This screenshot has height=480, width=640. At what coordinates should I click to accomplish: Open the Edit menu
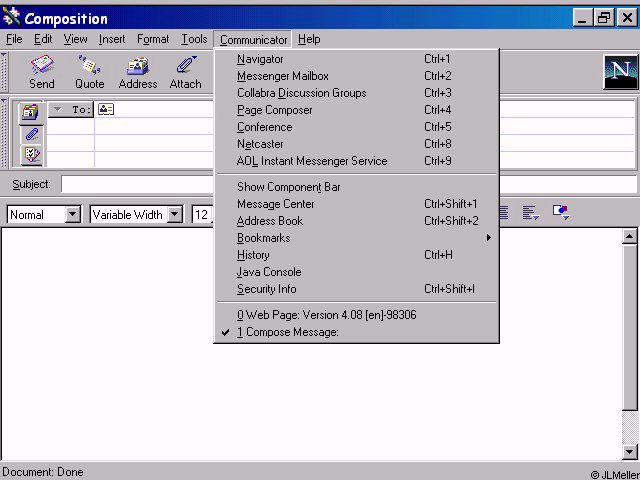(43, 39)
